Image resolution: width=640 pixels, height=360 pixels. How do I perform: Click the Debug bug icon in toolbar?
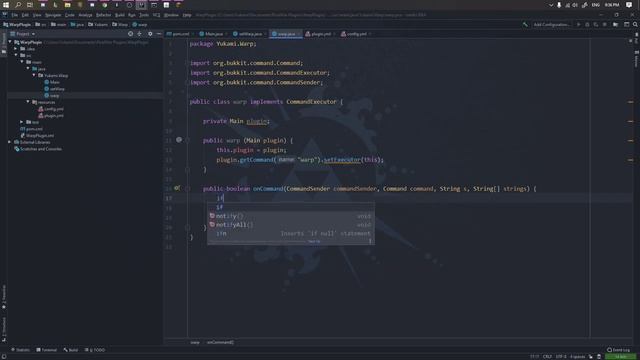click(587, 24)
